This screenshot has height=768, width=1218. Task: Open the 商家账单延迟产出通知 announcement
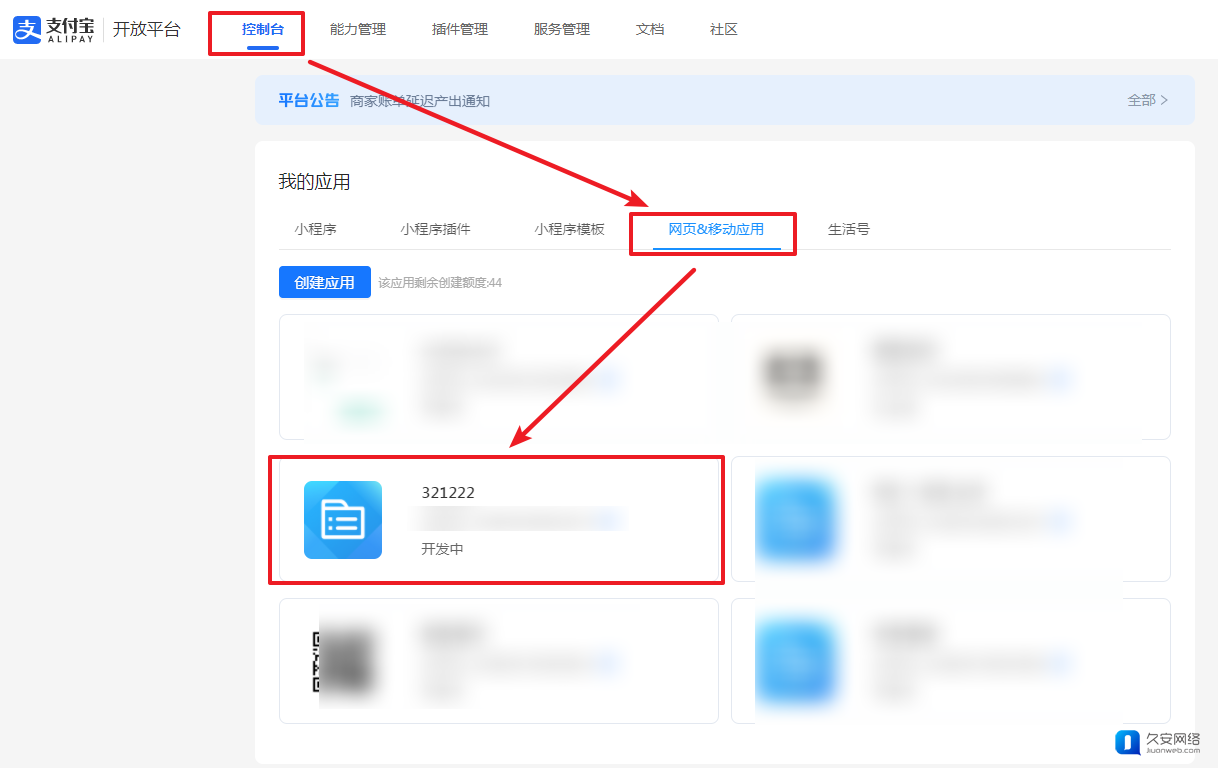[x=420, y=101]
